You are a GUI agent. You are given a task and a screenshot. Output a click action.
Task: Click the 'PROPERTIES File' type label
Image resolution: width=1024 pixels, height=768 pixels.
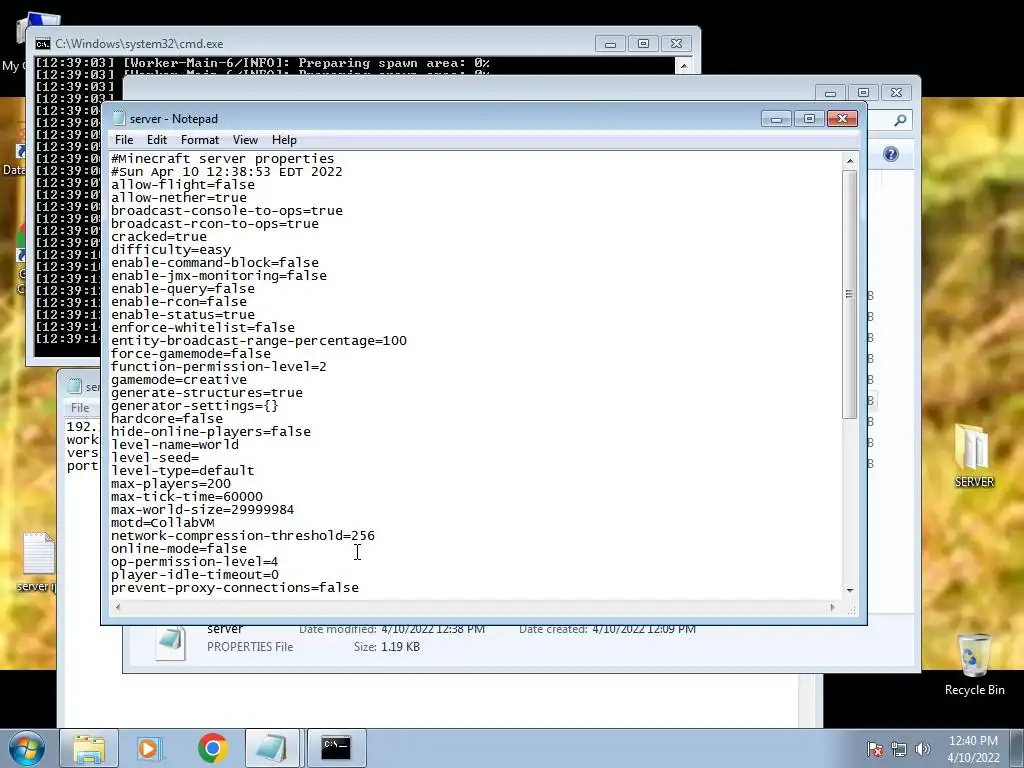tap(250, 647)
